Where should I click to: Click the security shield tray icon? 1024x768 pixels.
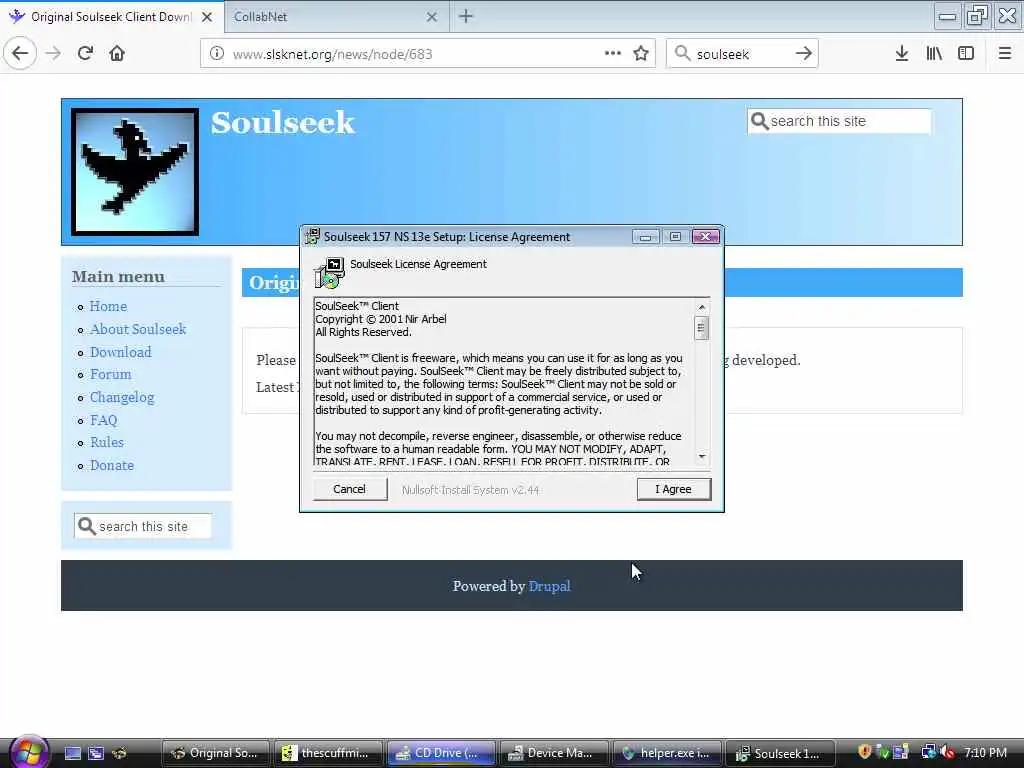click(865, 752)
